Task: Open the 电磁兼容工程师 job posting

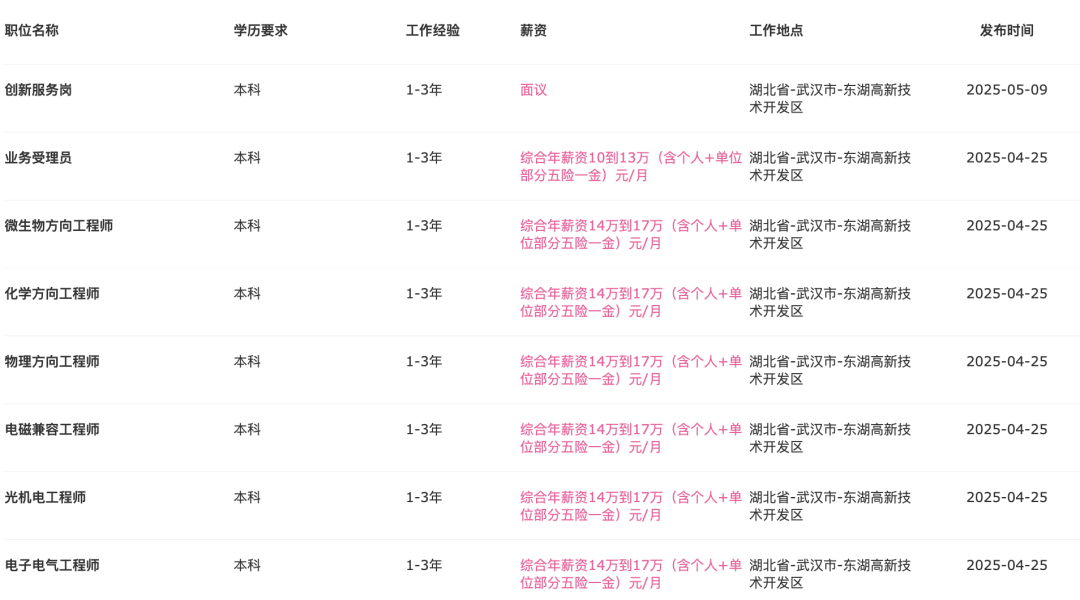Action: 52,429
